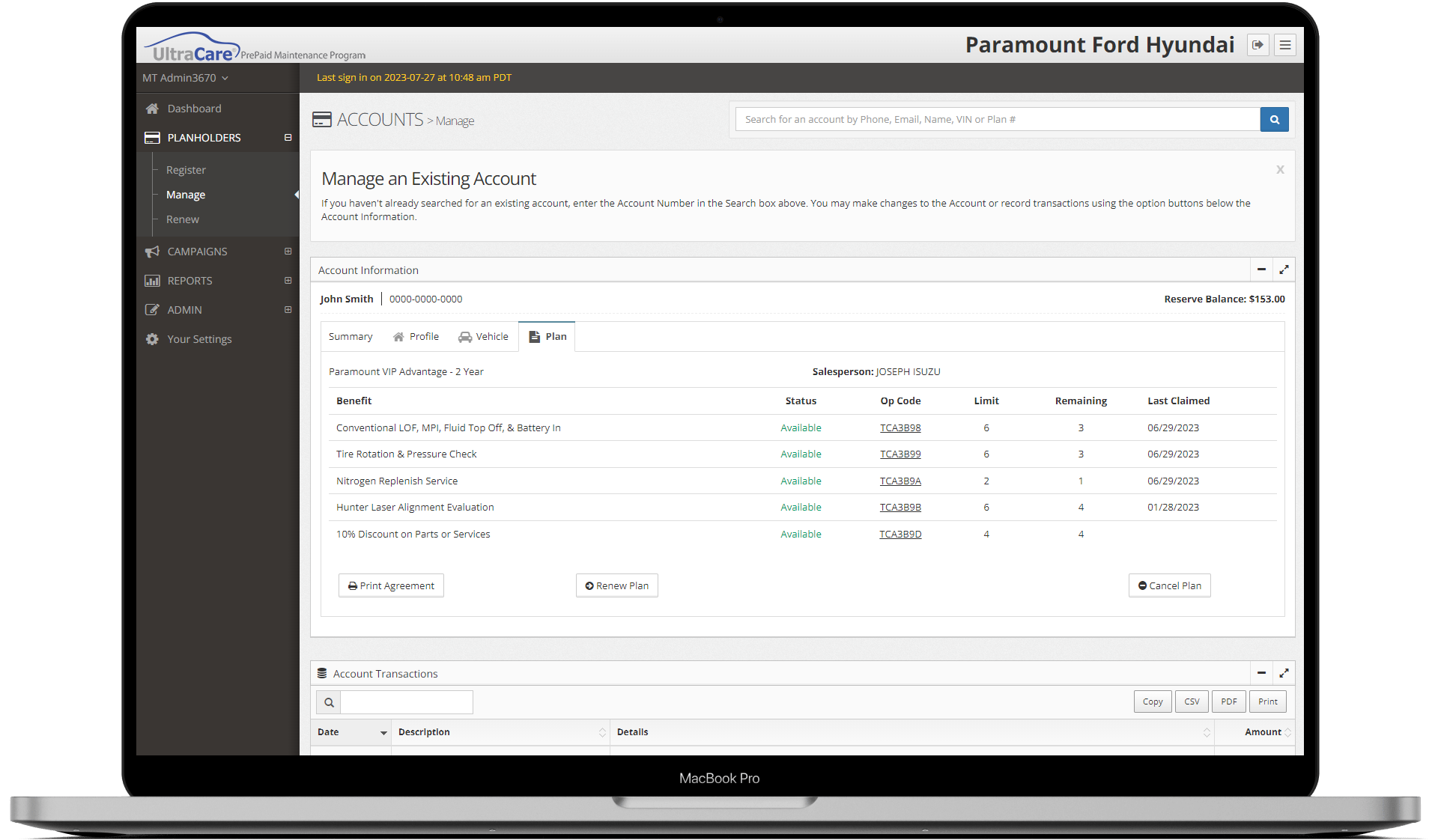This screenshot has width=1438, height=840.
Task: Select Manage in the sidebar
Action: click(x=186, y=195)
